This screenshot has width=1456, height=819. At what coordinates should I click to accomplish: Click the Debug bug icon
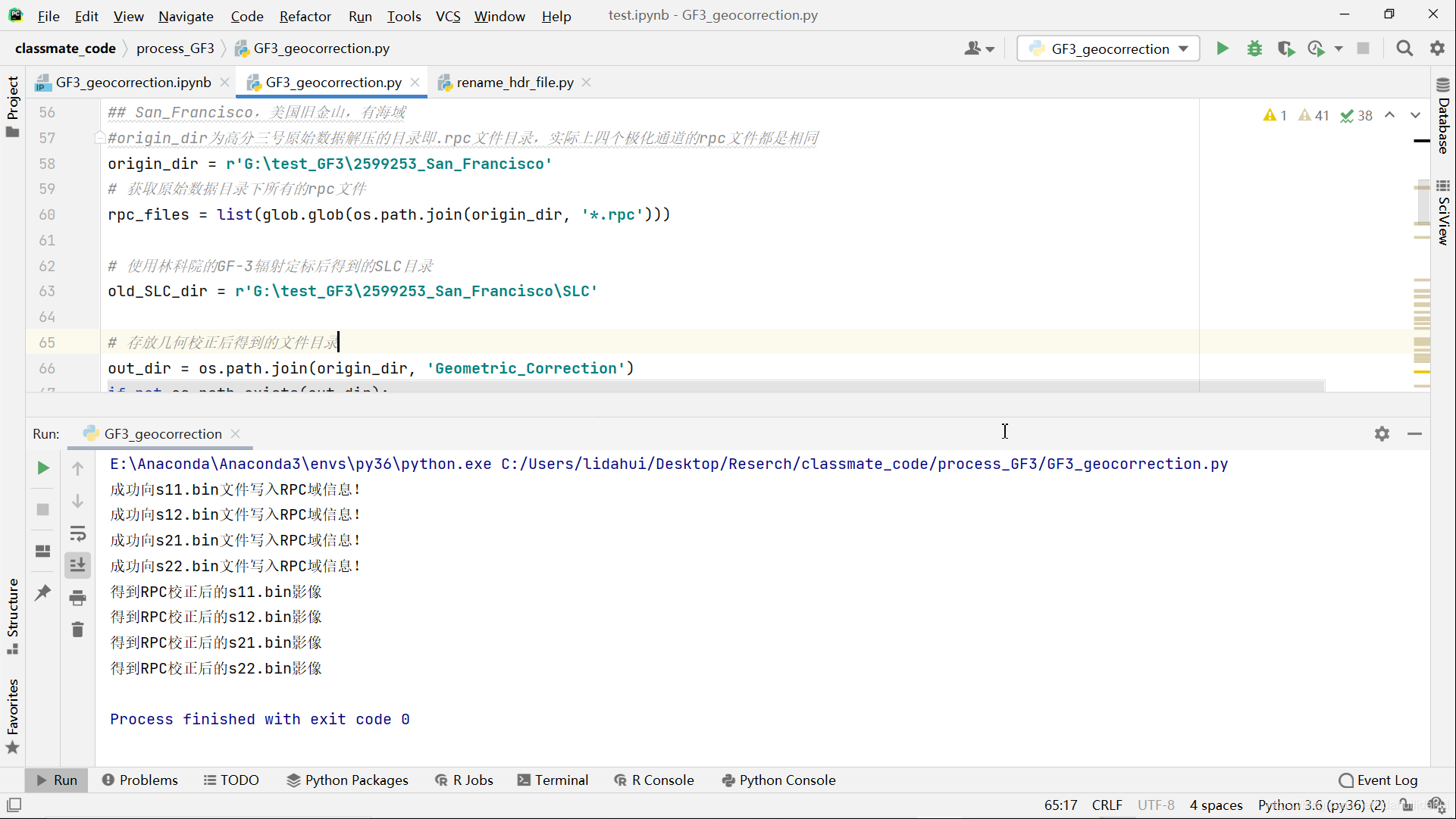(1254, 48)
